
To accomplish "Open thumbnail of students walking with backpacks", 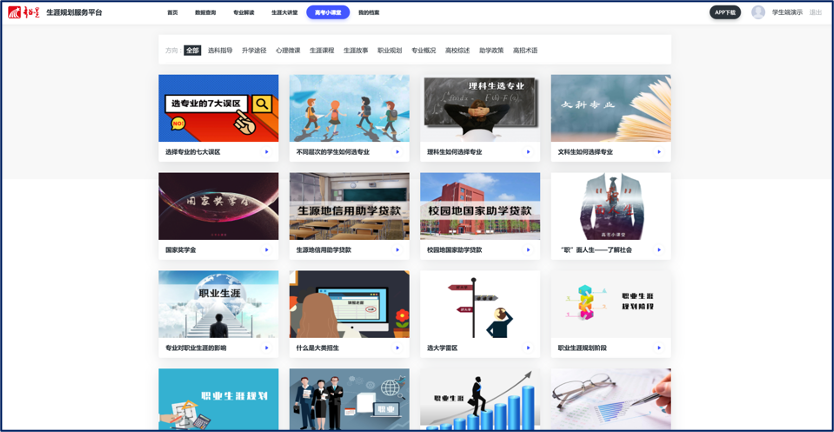I will click(349, 108).
